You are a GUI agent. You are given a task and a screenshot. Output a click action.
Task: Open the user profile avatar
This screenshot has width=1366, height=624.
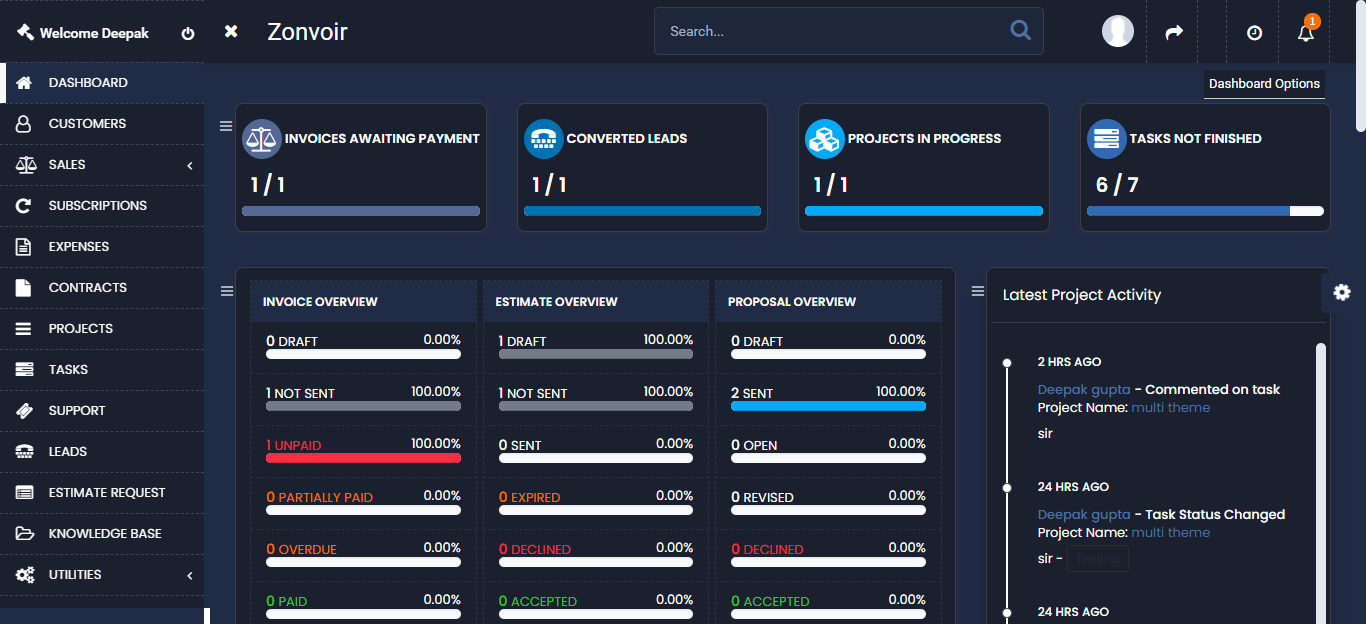click(x=1118, y=32)
